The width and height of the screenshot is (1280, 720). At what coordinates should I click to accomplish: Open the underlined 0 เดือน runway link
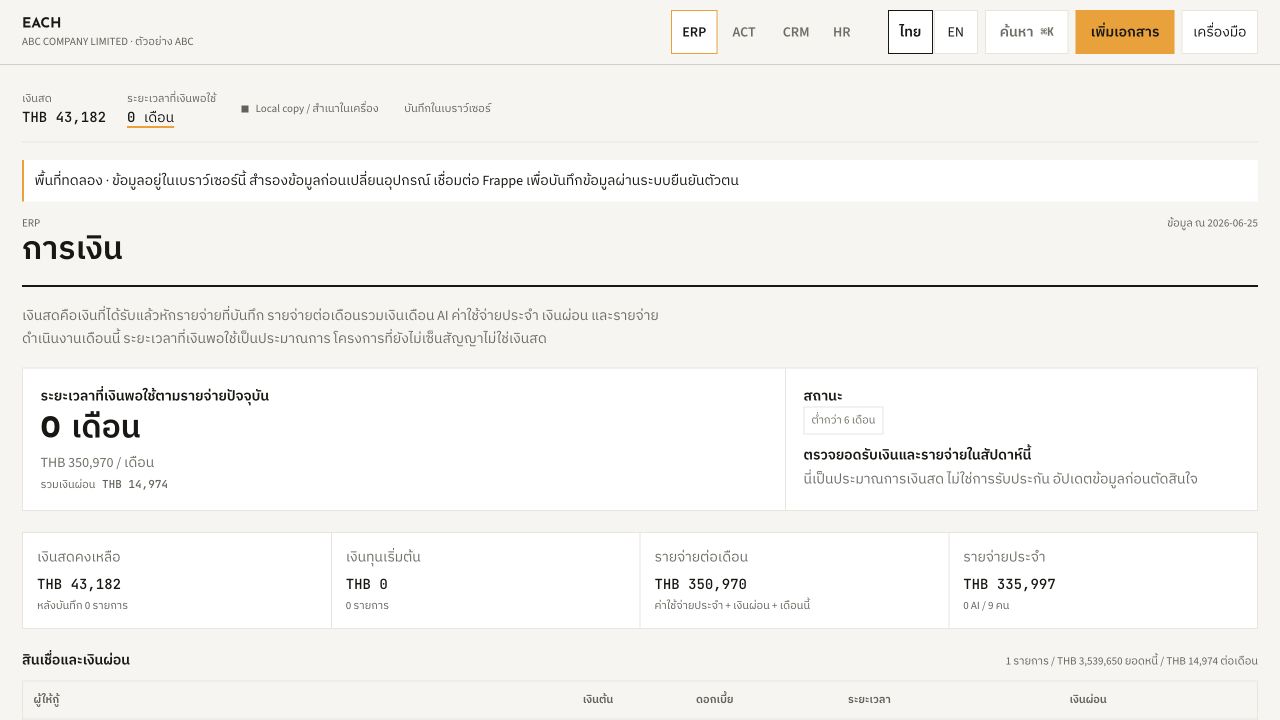[x=150, y=117]
